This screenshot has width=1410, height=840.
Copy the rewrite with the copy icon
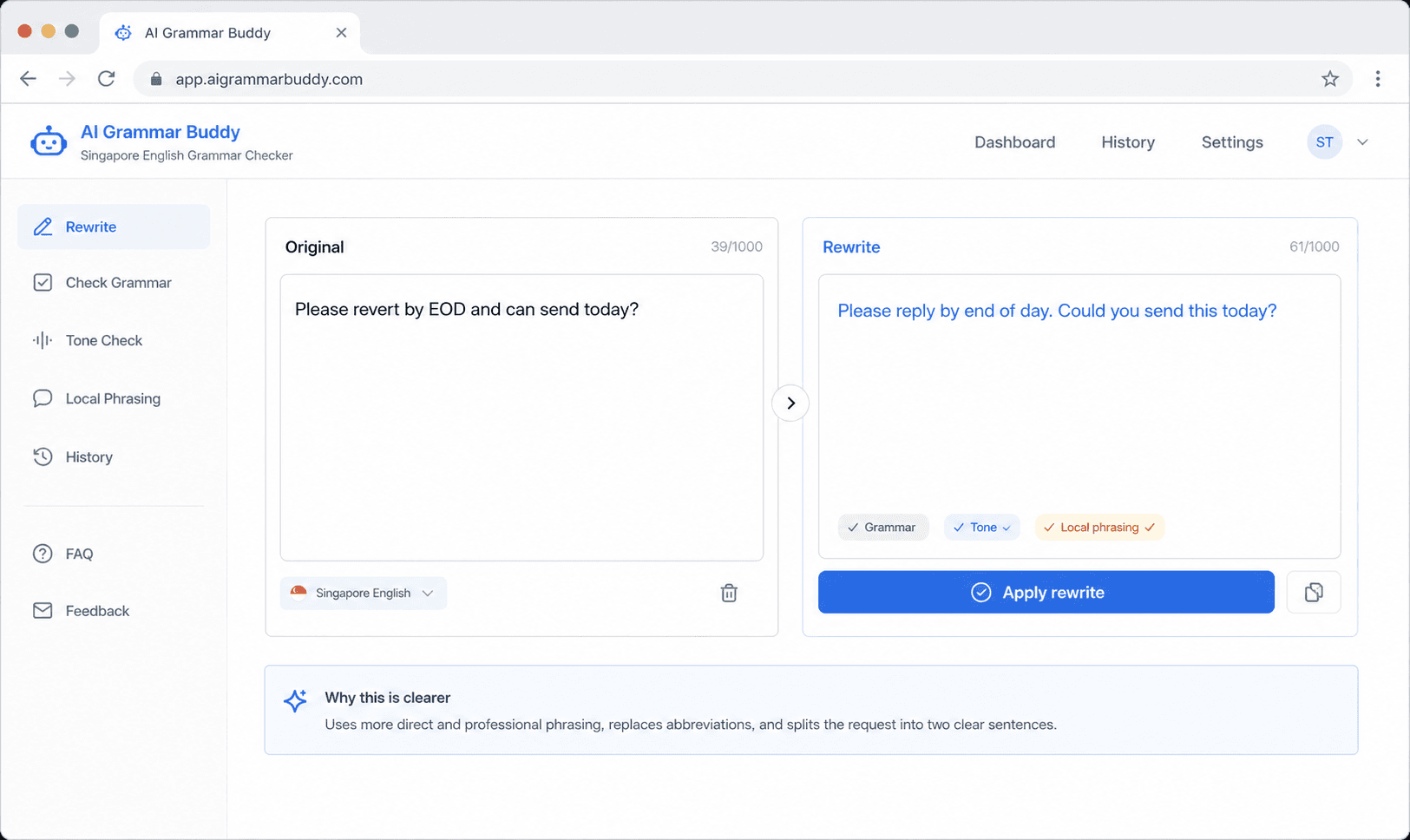[1314, 592]
